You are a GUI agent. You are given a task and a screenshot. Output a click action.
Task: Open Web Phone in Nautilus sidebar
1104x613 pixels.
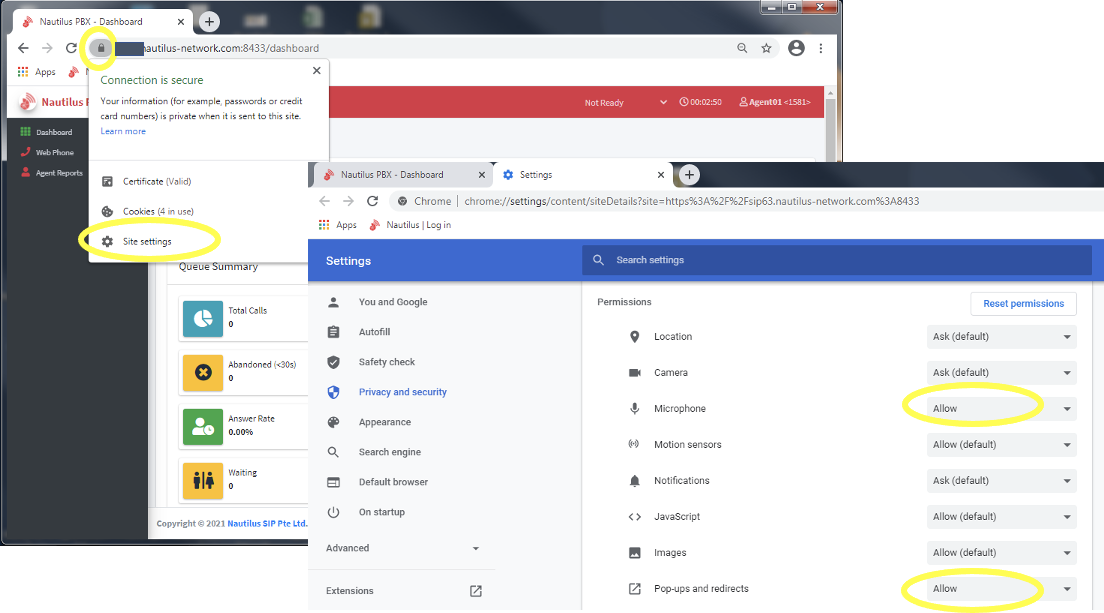click(46, 152)
